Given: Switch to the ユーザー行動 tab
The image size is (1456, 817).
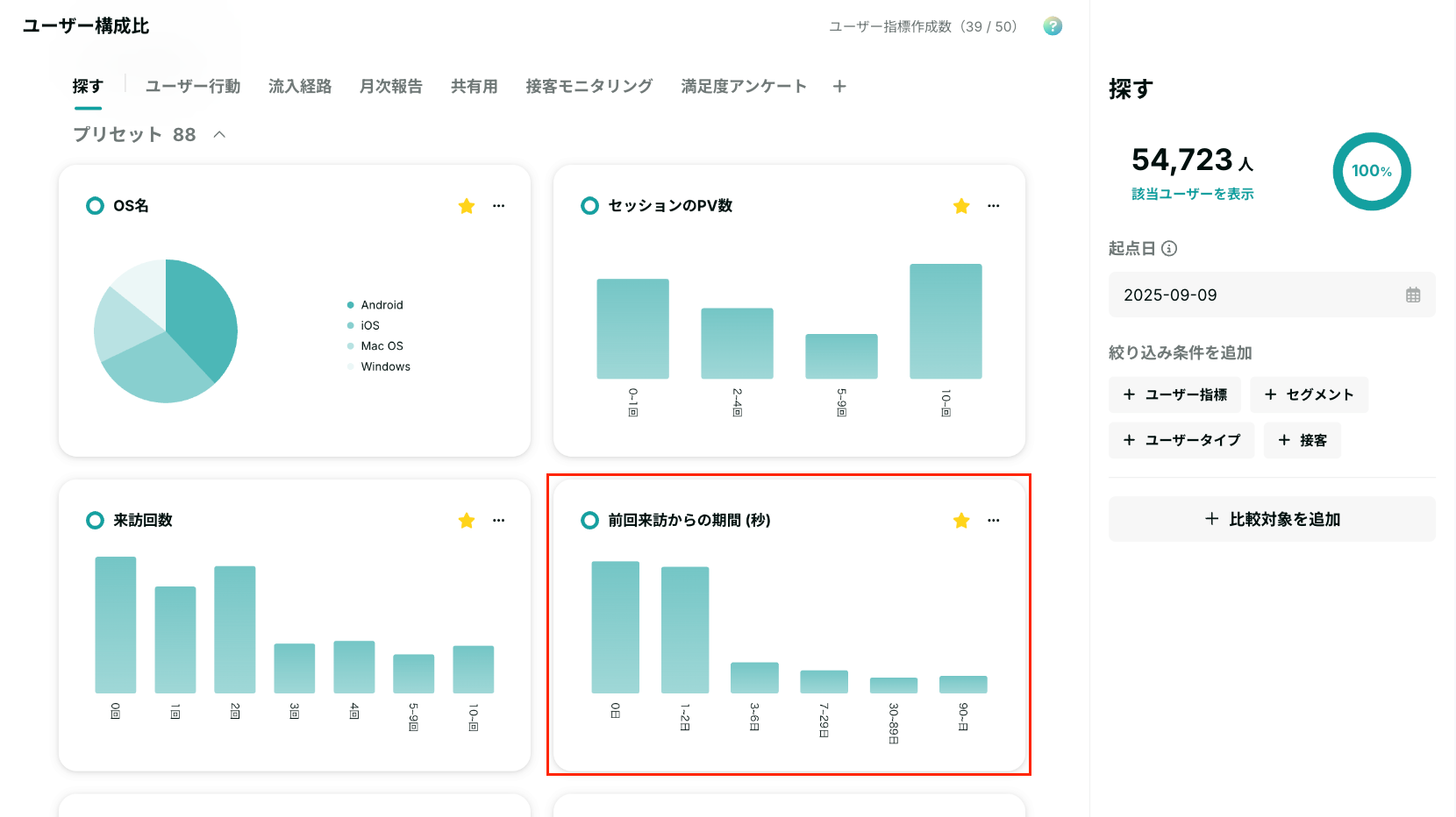Looking at the screenshot, I should pyautogui.click(x=193, y=86).
